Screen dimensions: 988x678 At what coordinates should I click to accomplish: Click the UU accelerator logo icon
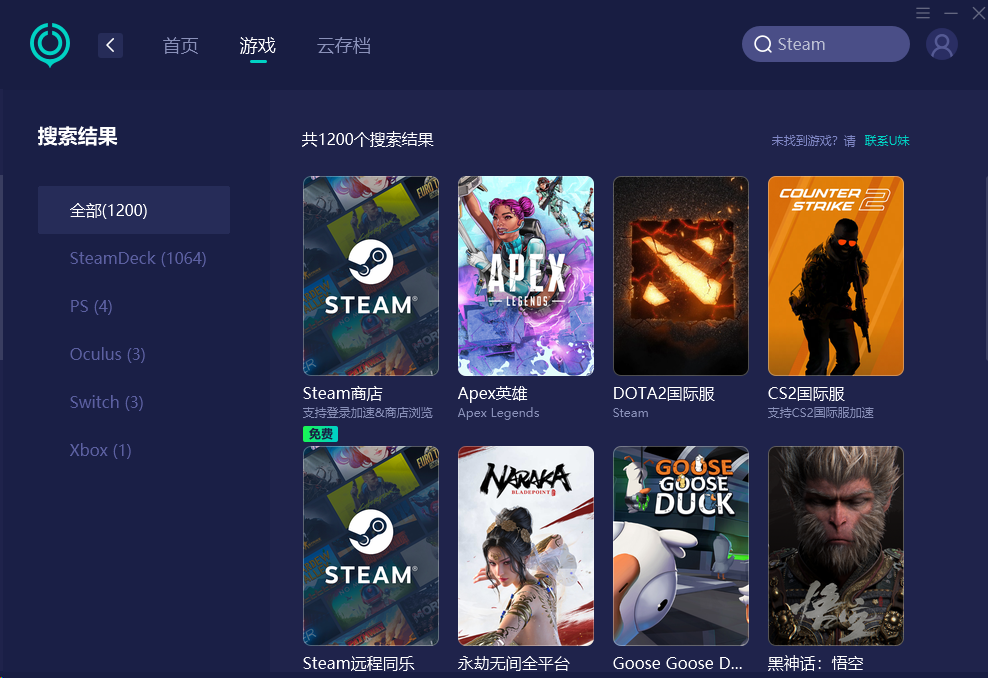[49, 44]
